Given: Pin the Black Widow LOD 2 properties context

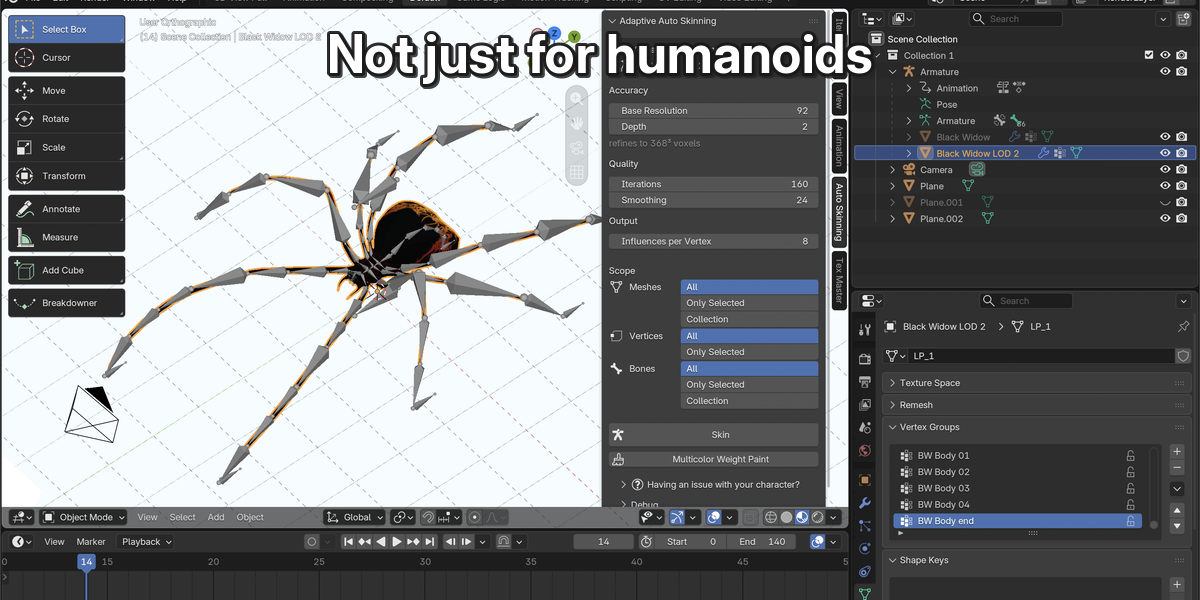Looking at the screenshot, I should point(1183,327).
